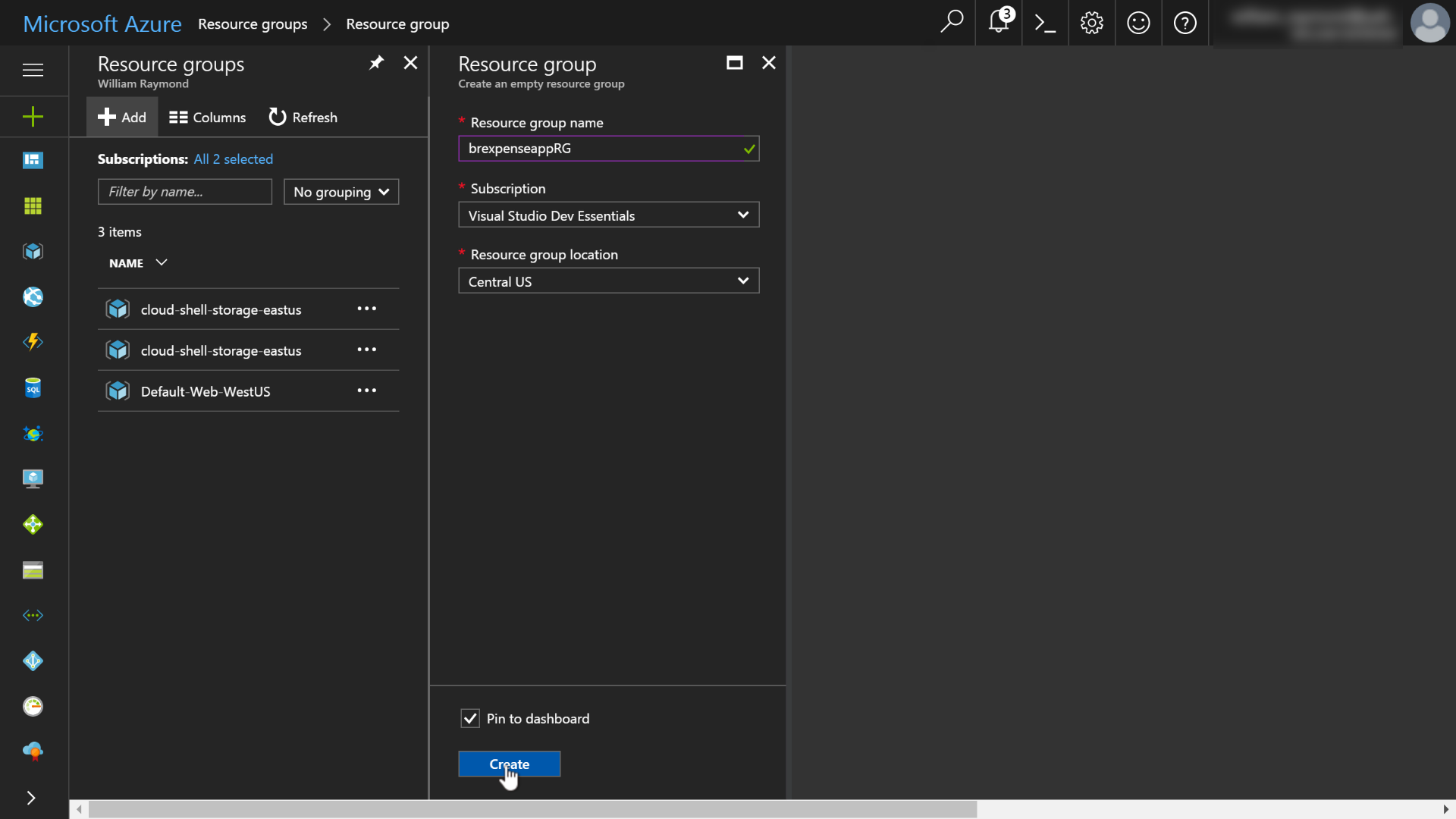1456x819 pixels.
Task: Click the horizontal scrollbar at bottom
Action: (x=531, y=809)
